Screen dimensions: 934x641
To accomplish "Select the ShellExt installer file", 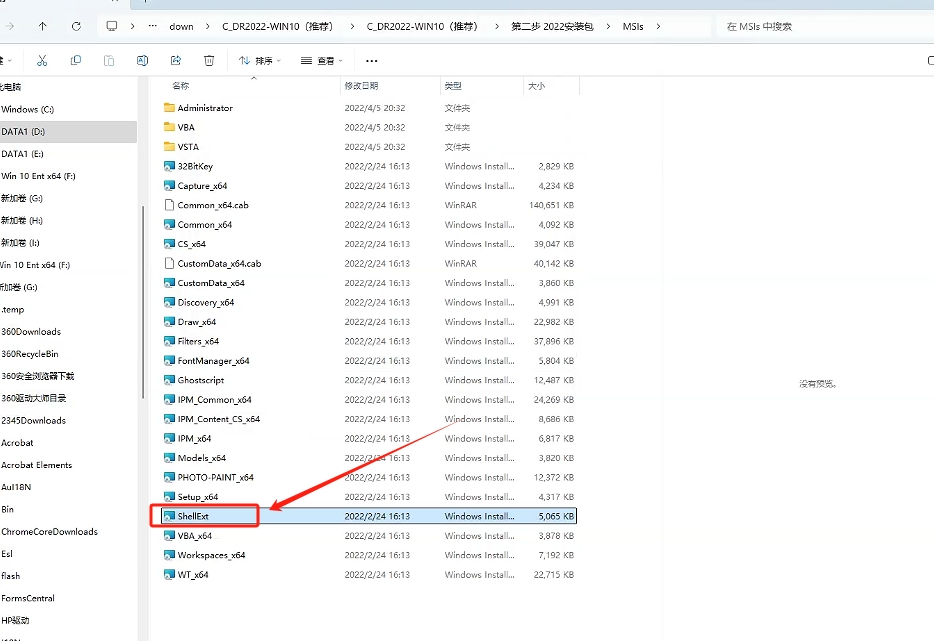I will coord(193,516).
